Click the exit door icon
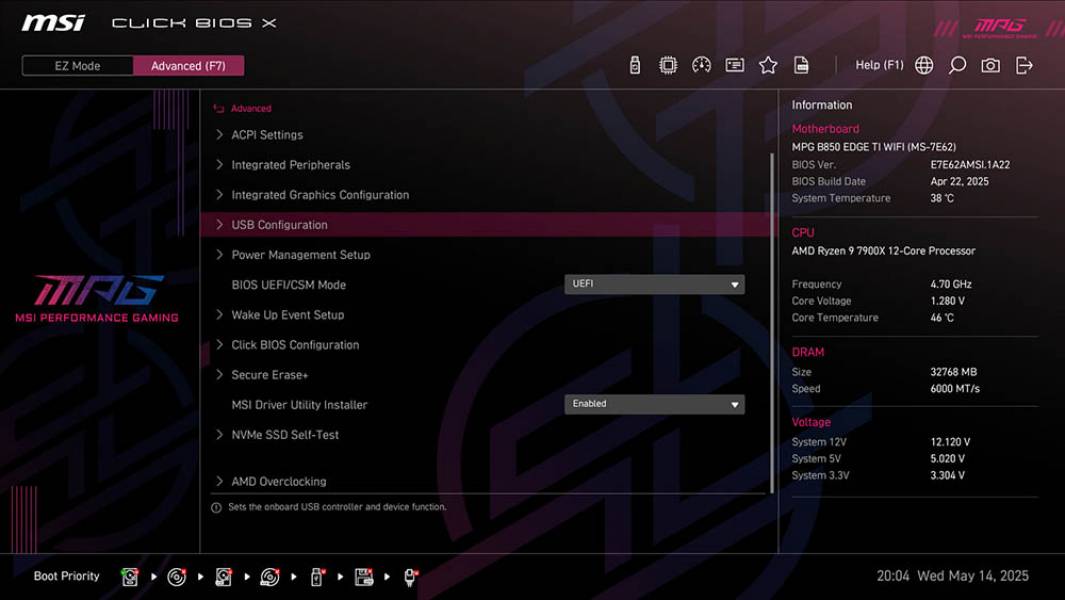Image resolution: width=1065 pixels, height=600 pixels. tap(1024, 65)
